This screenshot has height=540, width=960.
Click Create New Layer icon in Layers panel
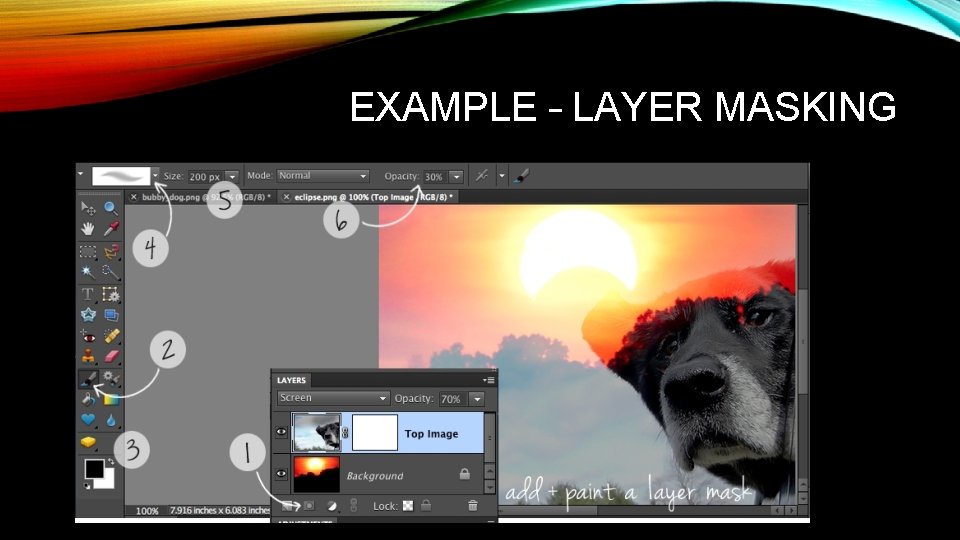[287, 506]
